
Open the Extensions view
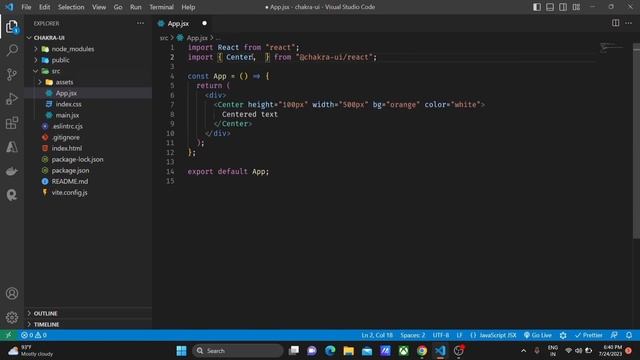click(x=12, y=123)
